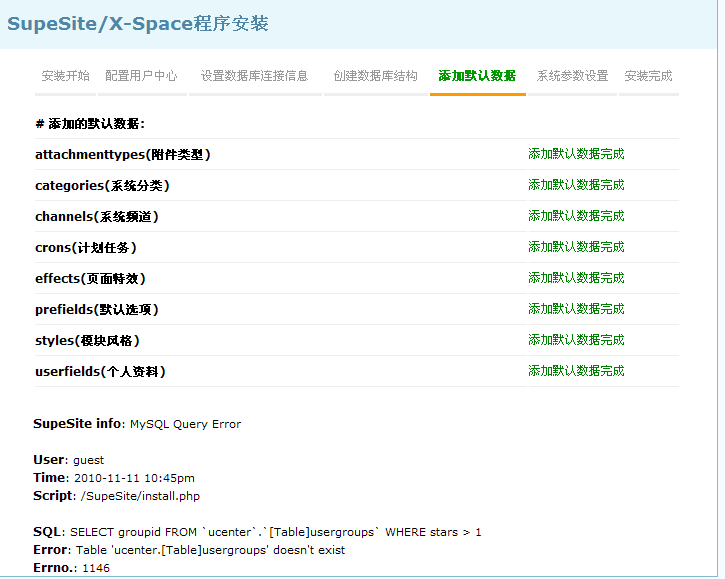The width and height of the screenshot is (725, 579).
Task: Select the prefields(默认选项) row label
Action: (97, 309)
